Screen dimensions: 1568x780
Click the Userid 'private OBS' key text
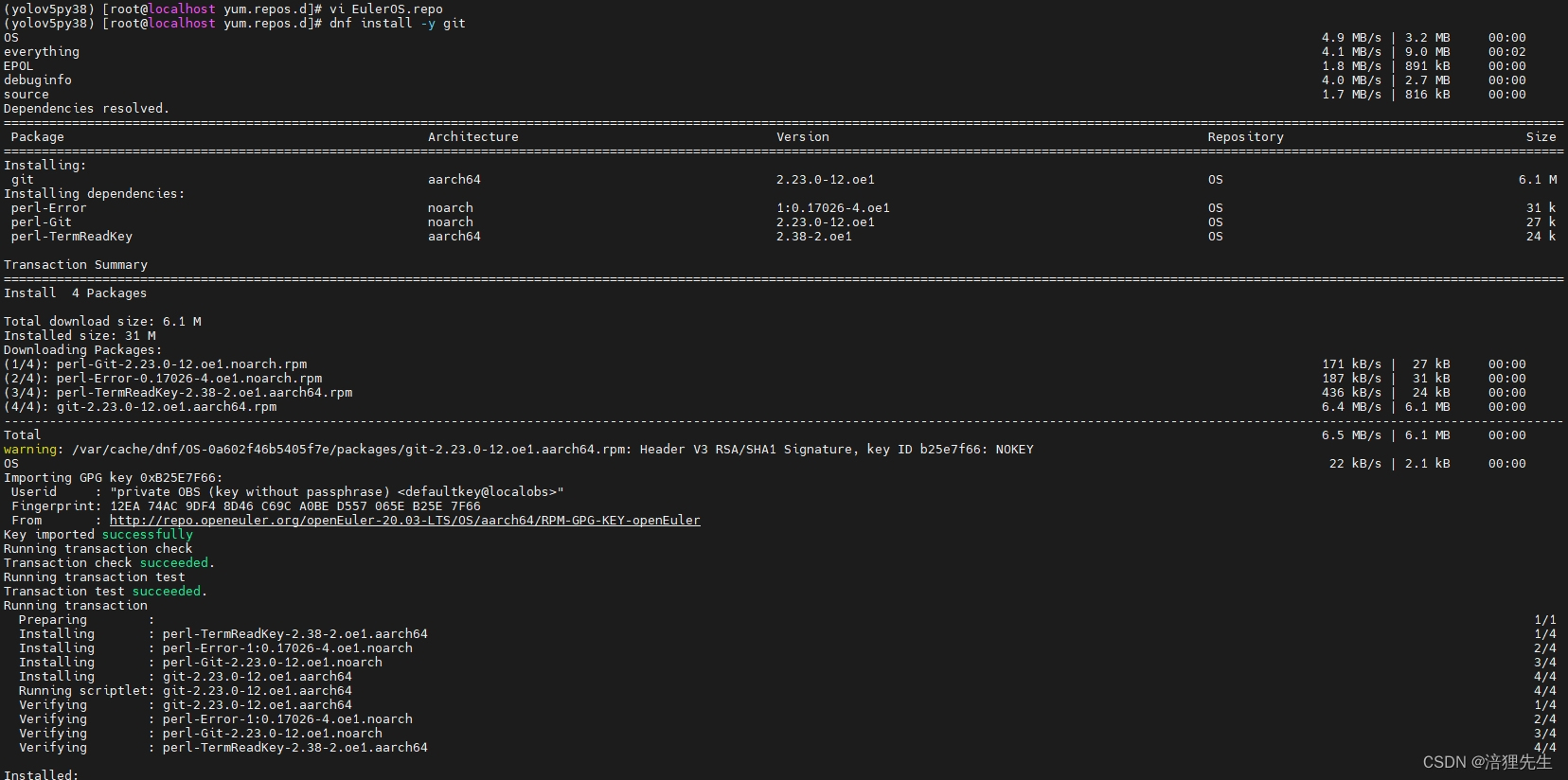[x=337, y=492]
